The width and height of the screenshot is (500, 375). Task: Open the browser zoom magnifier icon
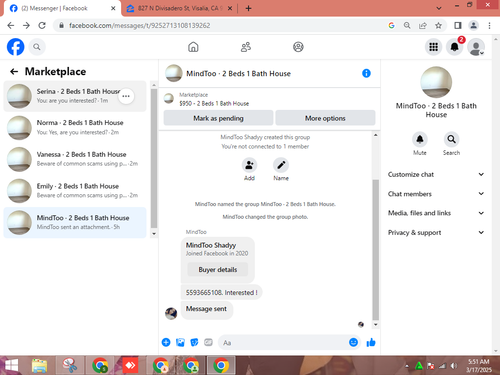(407, 25)
